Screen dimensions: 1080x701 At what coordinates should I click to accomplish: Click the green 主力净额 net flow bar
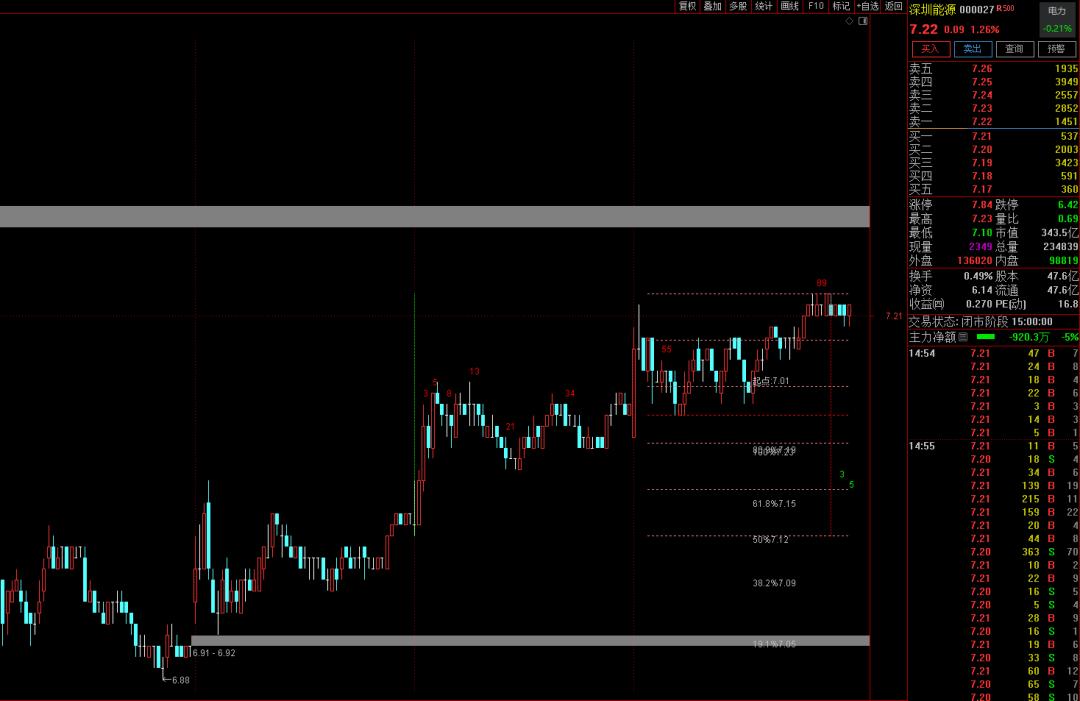[x=986, y=337]
